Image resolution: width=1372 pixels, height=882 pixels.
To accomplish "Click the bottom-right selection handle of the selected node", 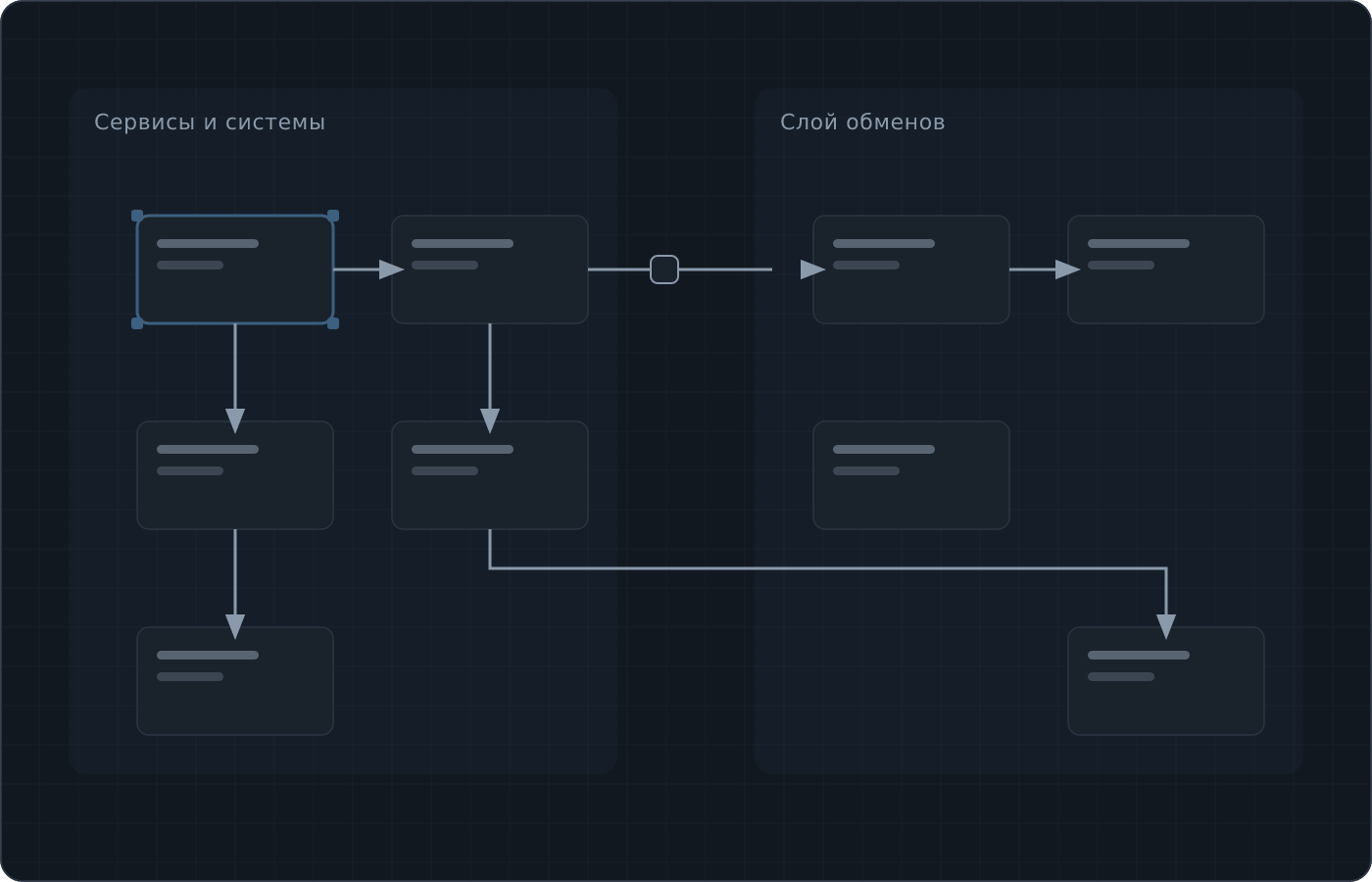I will (333, 323).
